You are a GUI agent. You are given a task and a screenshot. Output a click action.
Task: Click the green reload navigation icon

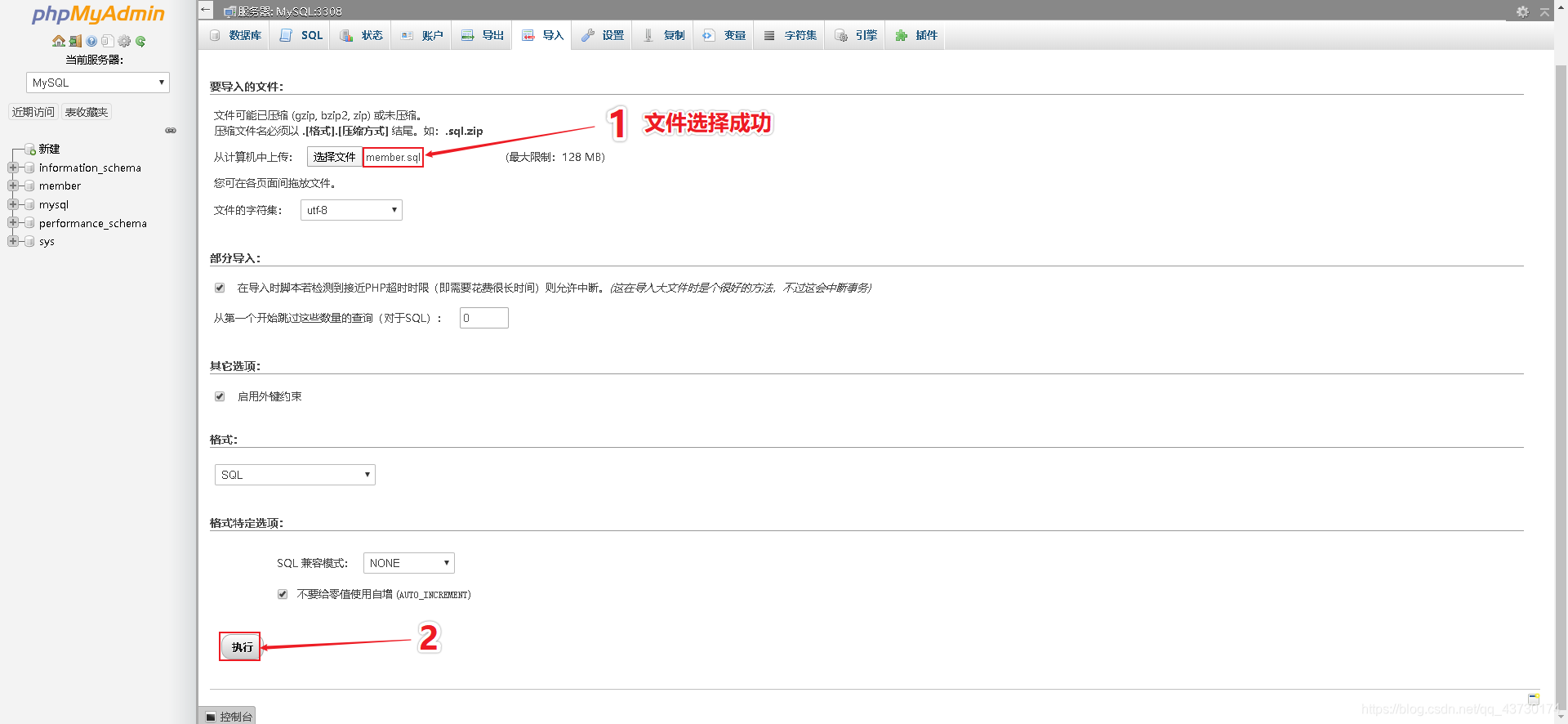pos(140,41)
